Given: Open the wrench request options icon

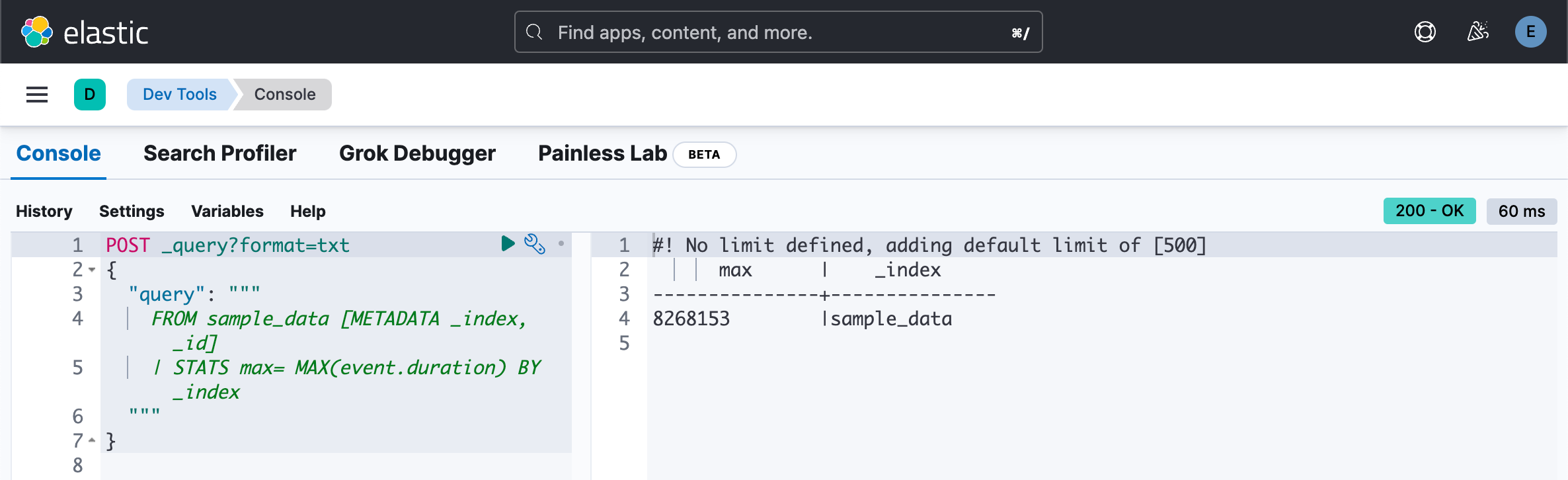Looking at the screenshot, I should coord(534,244).
